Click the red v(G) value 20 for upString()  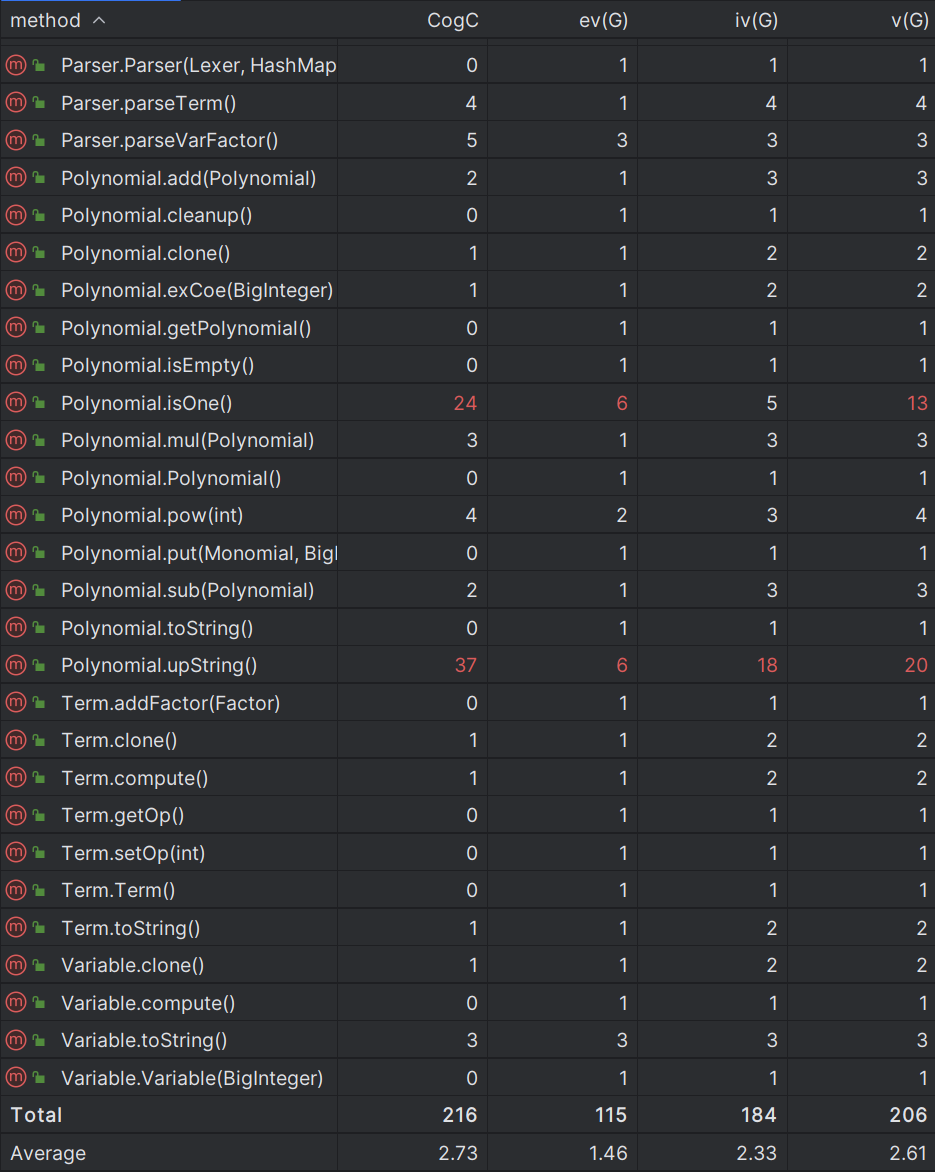916,665
